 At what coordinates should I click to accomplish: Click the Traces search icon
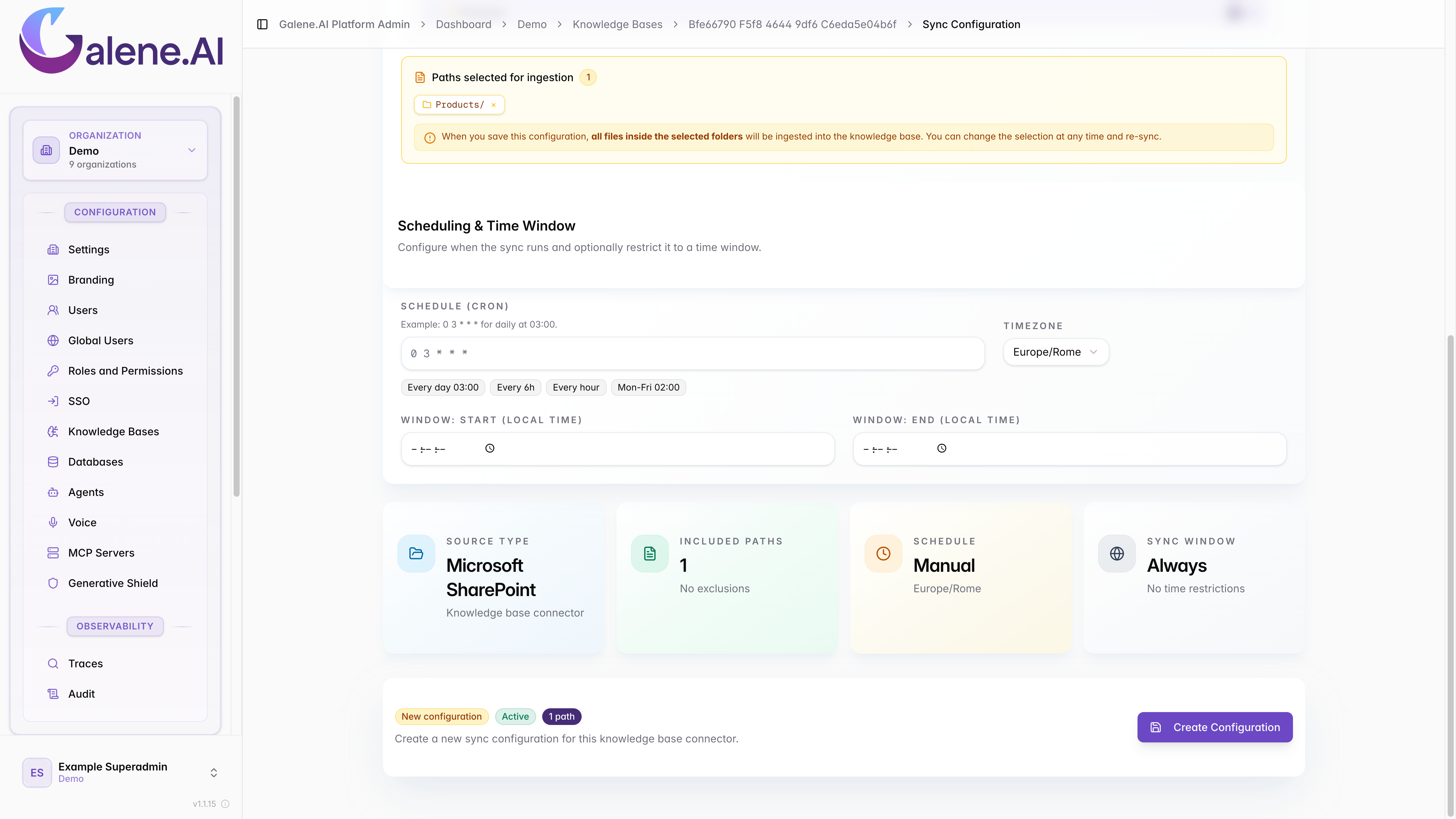pos(53,664)
